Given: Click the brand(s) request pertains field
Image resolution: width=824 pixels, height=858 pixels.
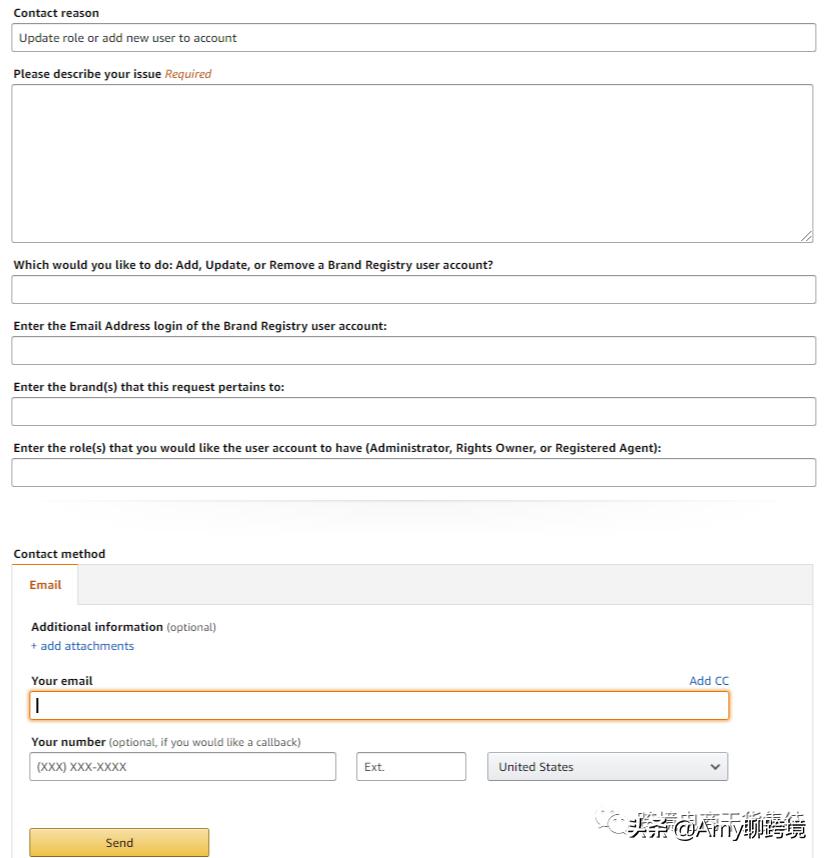Looking at the screenshot, I should 414,411.
